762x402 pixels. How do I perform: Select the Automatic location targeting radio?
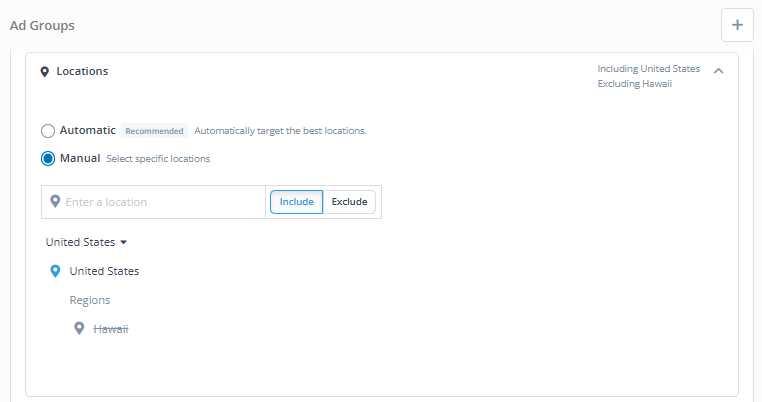coord(48,131)
